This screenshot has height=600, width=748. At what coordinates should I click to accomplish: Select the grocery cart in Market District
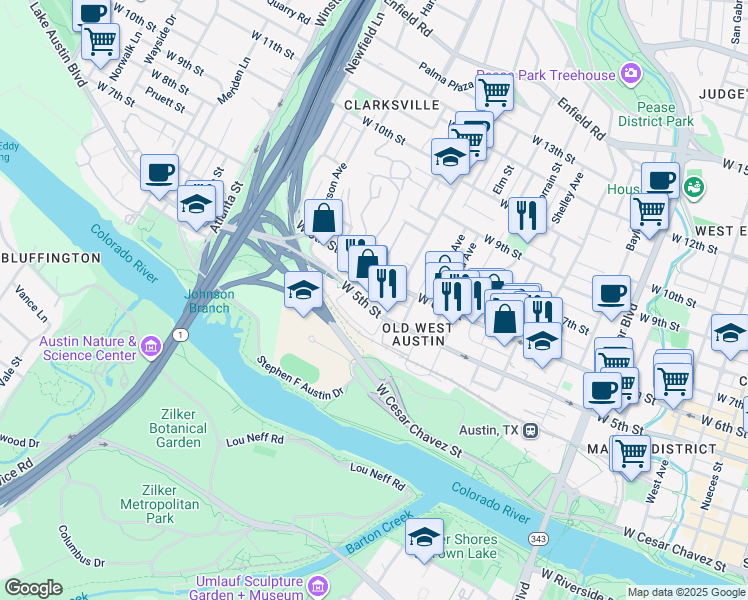631,457
